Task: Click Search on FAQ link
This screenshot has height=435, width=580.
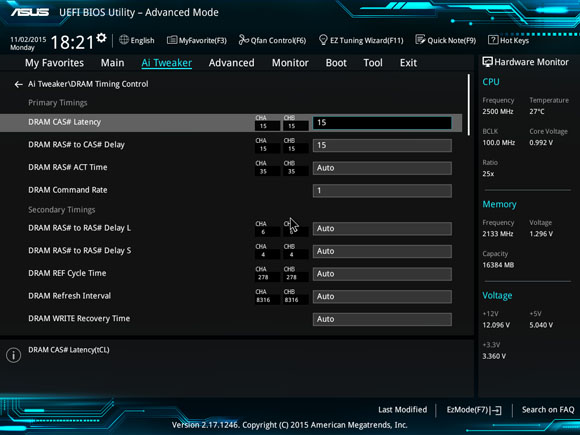Action: pyautogui.click(x=548, y=410)
